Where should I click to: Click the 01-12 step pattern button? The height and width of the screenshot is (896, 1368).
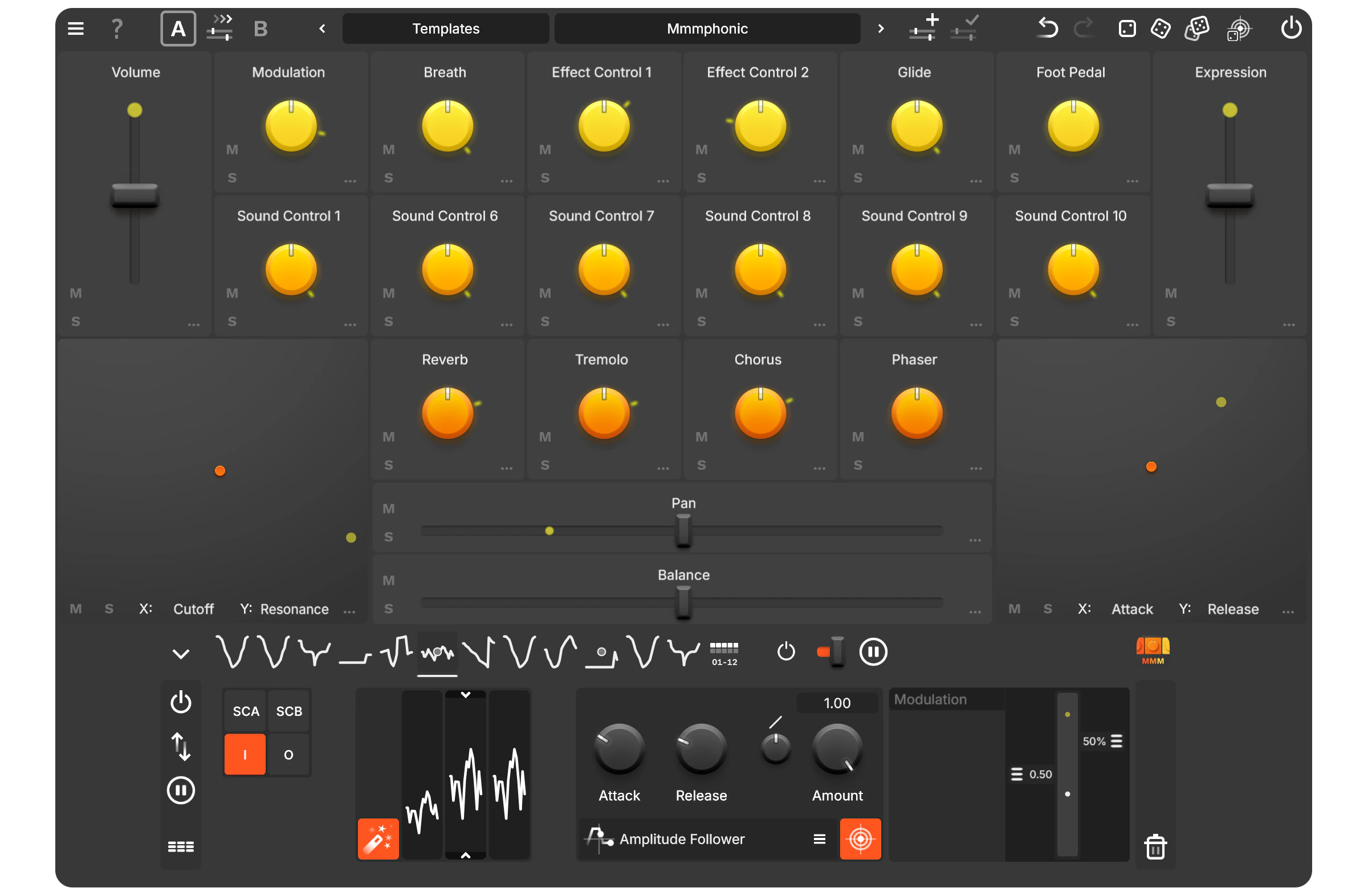[724, 652]
